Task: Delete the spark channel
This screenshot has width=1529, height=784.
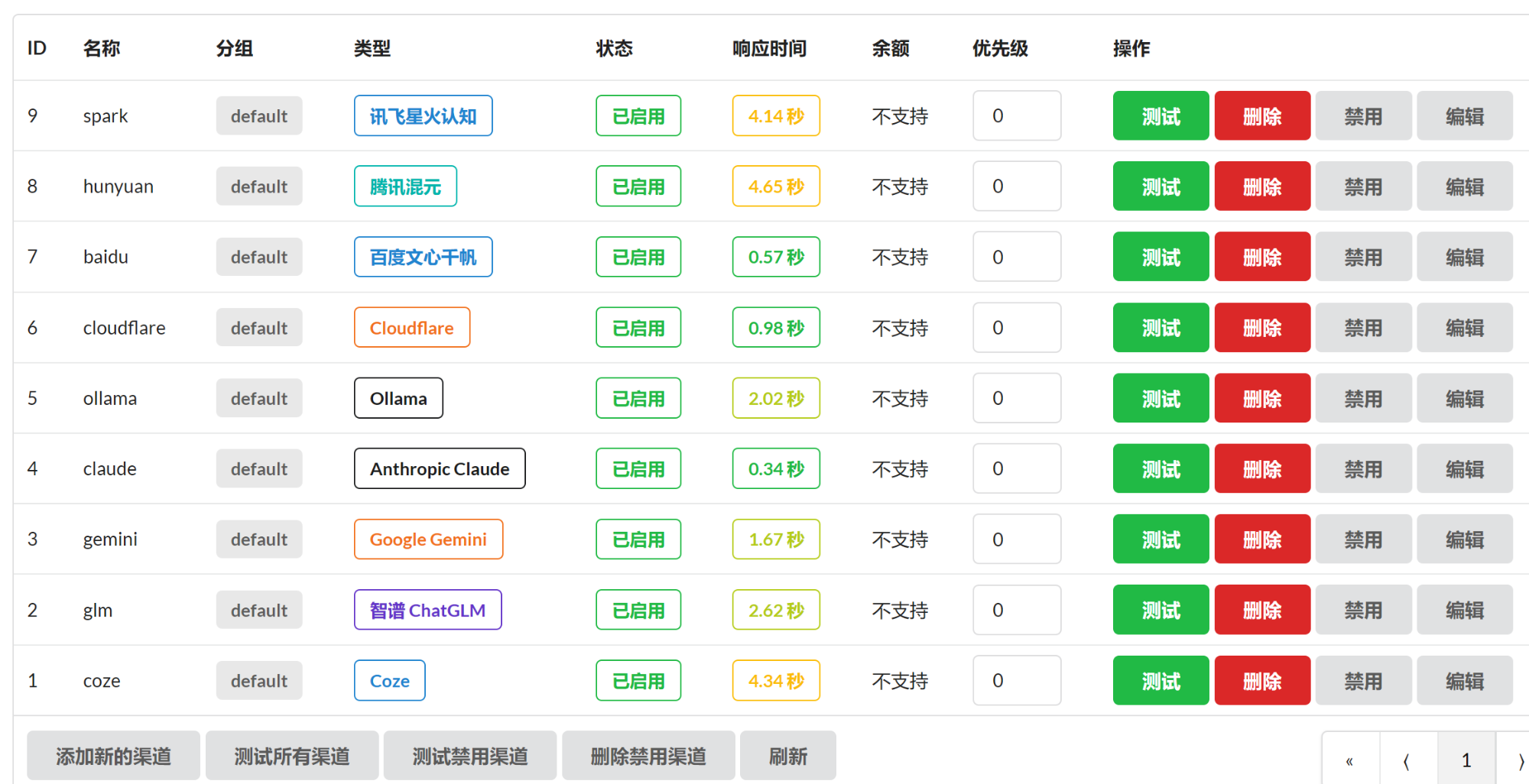Action: pos(1262,115)
